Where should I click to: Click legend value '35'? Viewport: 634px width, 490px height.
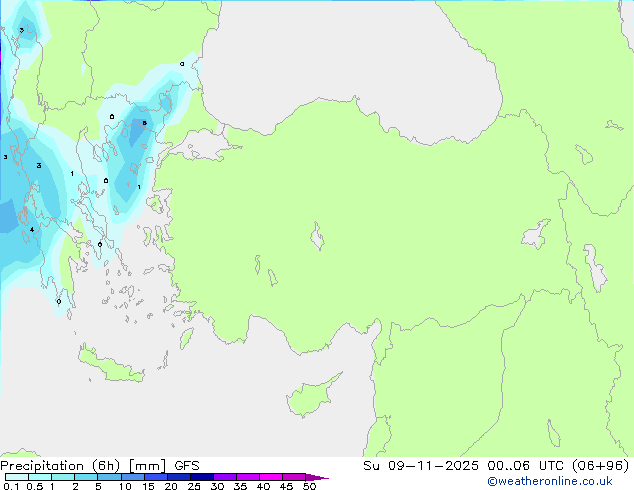coord(240,486)
